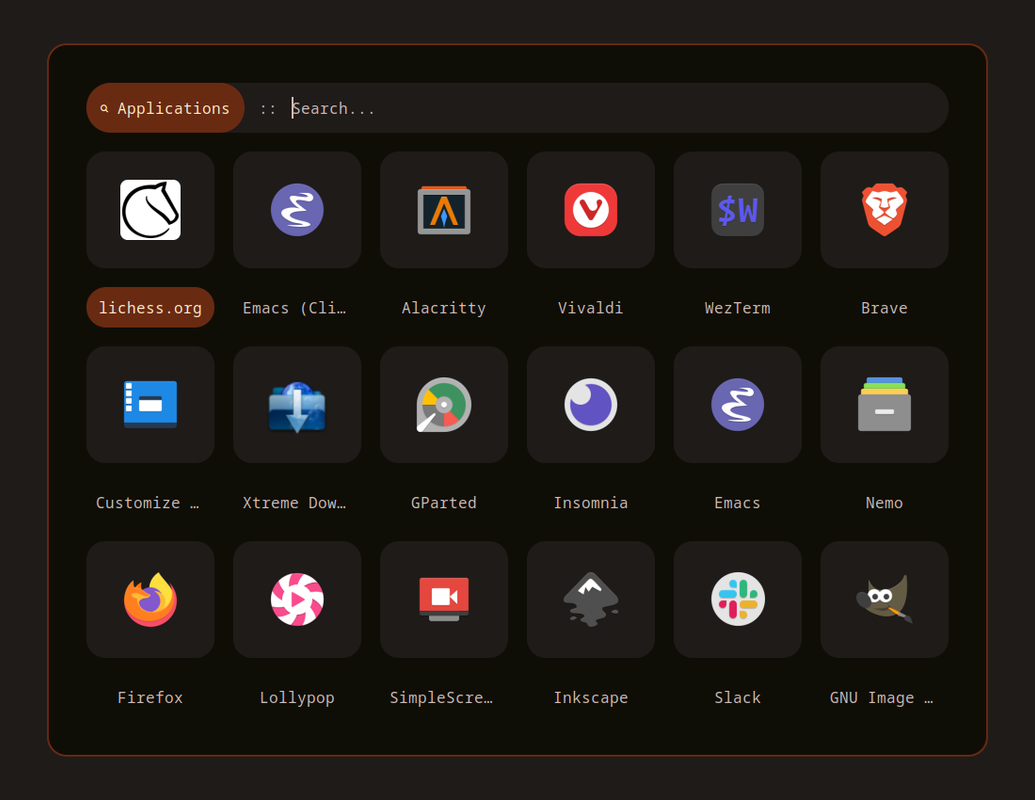
Task: Click the Lollypop text label
Action: pos(297,698)
